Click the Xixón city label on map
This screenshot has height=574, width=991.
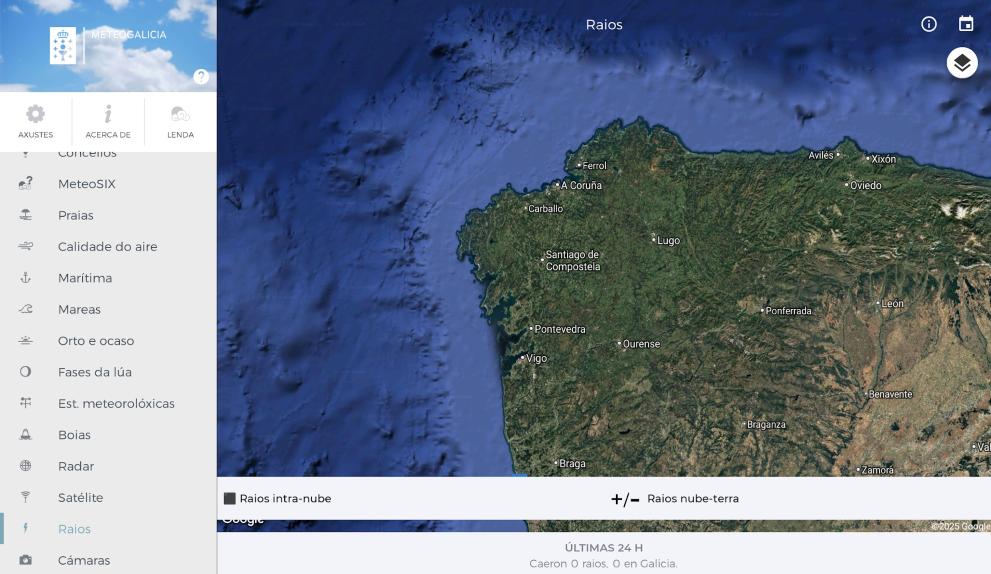[884, 159]
